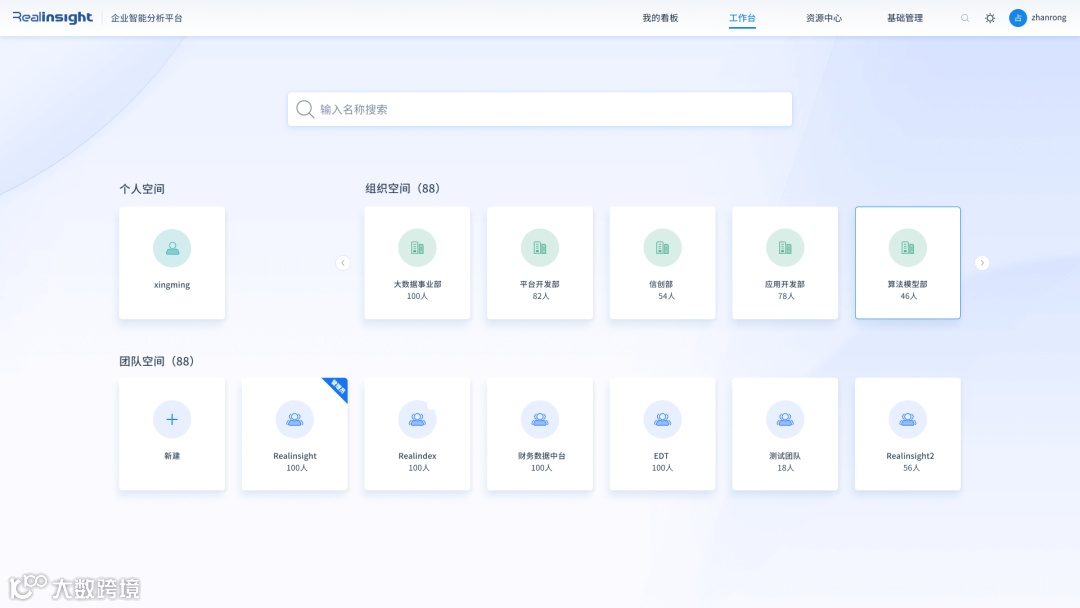Click the 54人 count under 信创部
The width and height of the screenshot is (1080, 608).
coord(666,296)
